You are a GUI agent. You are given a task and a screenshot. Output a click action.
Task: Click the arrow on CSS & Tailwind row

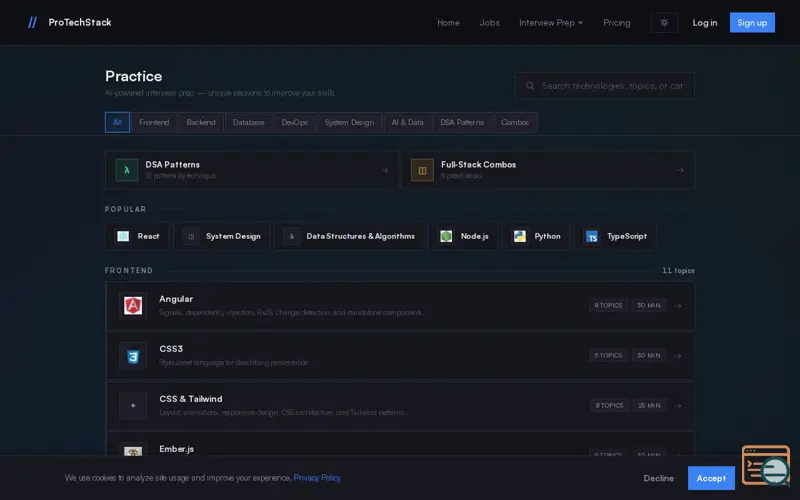pyautogui.click(x=678, y=406)
